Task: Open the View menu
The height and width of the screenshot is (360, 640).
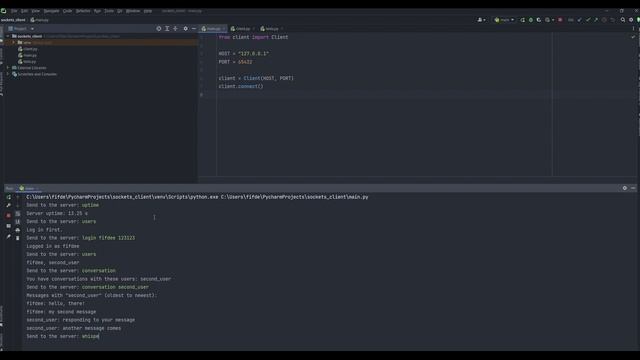Action: click(x=36, y=11)
